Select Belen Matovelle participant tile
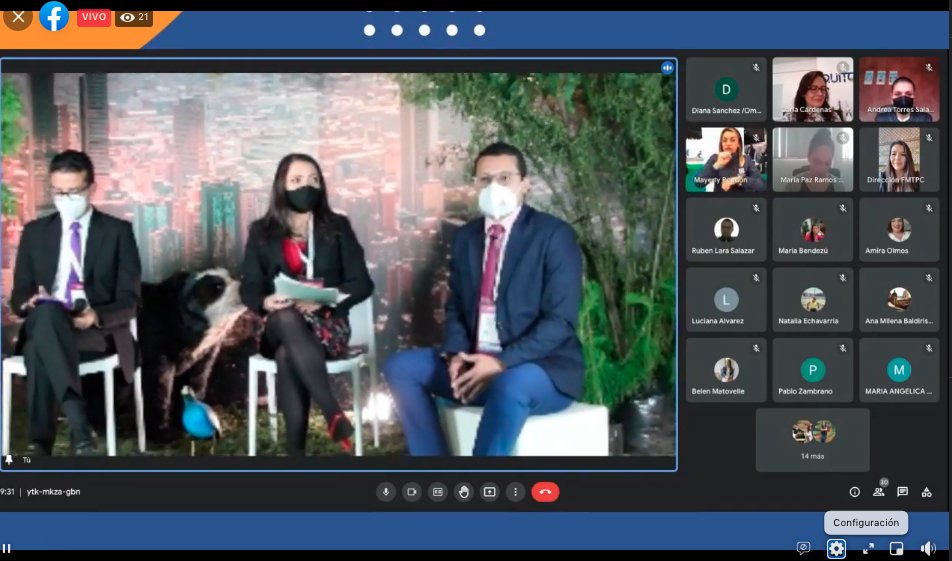This screenshot has height=561, width=952. coord(726,370)
